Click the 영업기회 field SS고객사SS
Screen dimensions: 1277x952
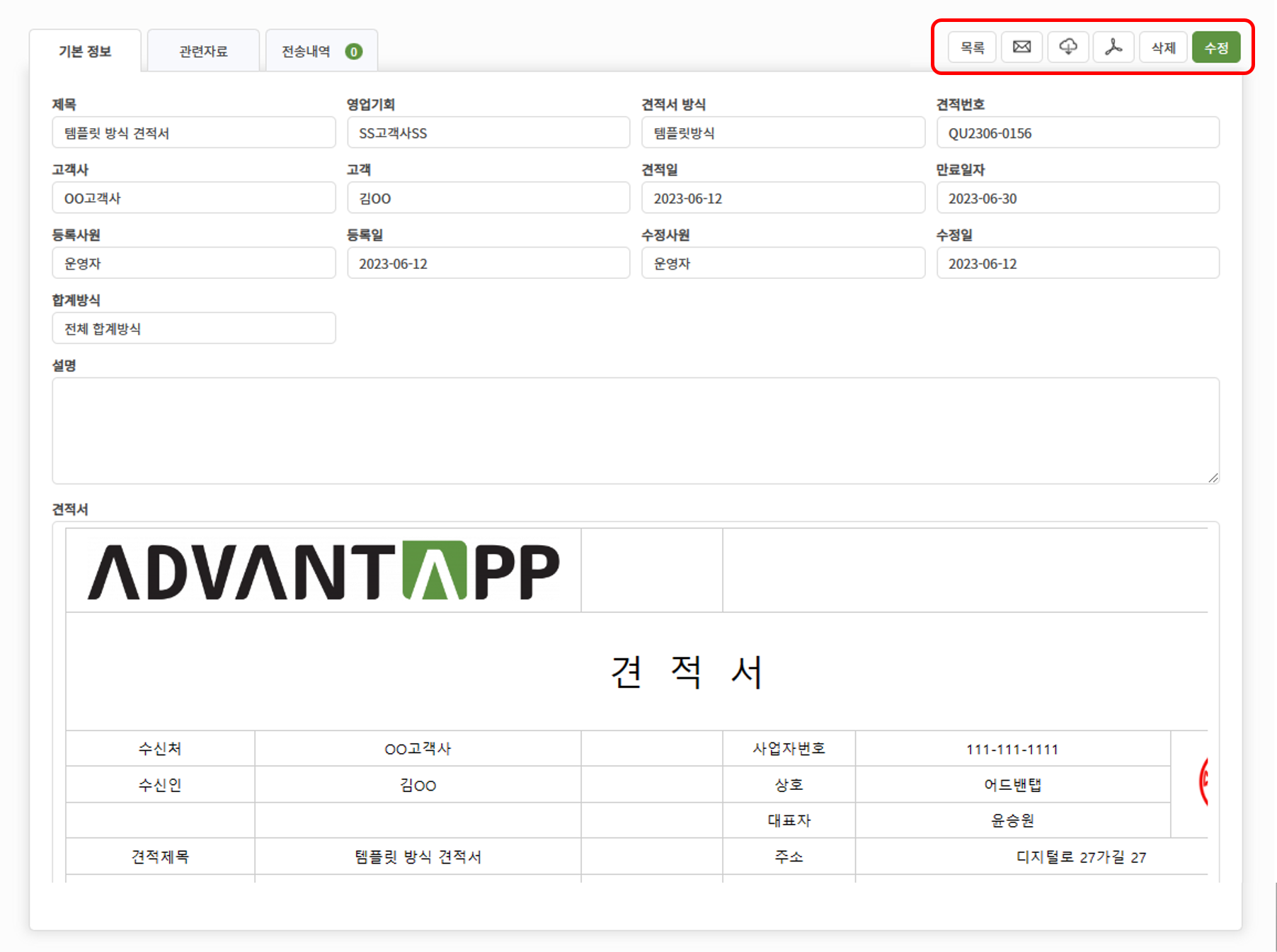click(x=488, y=132)
